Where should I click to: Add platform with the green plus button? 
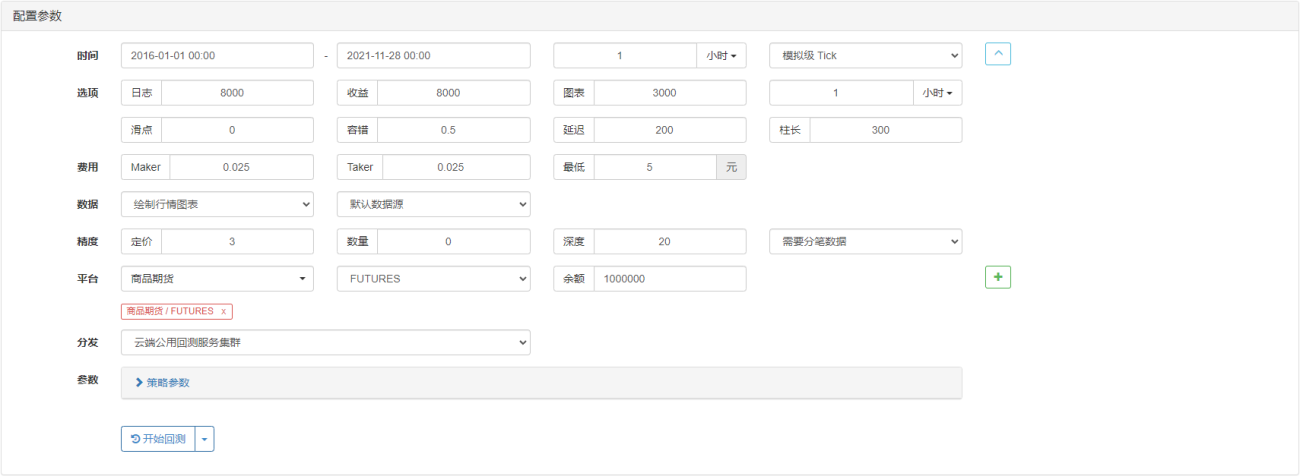(997, 277)
